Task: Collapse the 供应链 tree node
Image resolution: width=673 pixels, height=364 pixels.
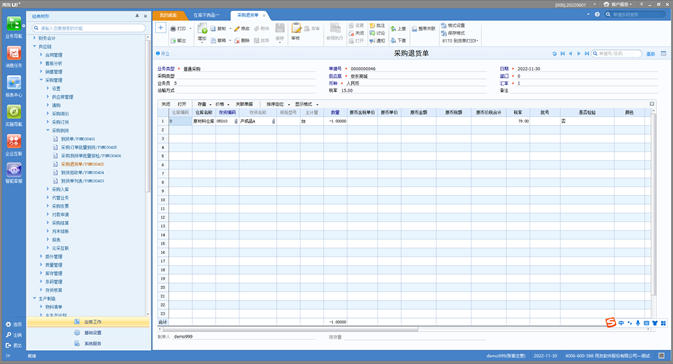Action: click(35, 46)
